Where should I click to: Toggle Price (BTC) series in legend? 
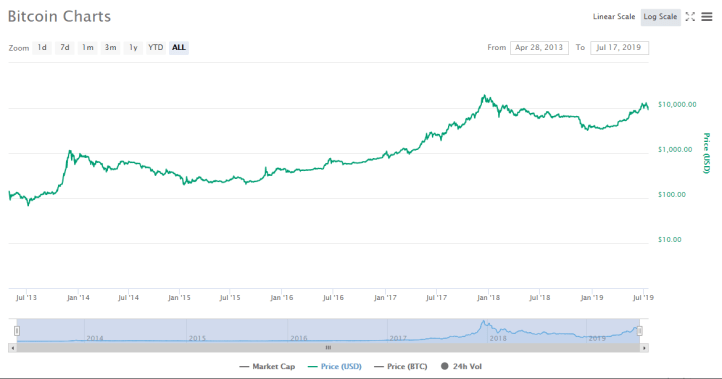pos(401,367)
